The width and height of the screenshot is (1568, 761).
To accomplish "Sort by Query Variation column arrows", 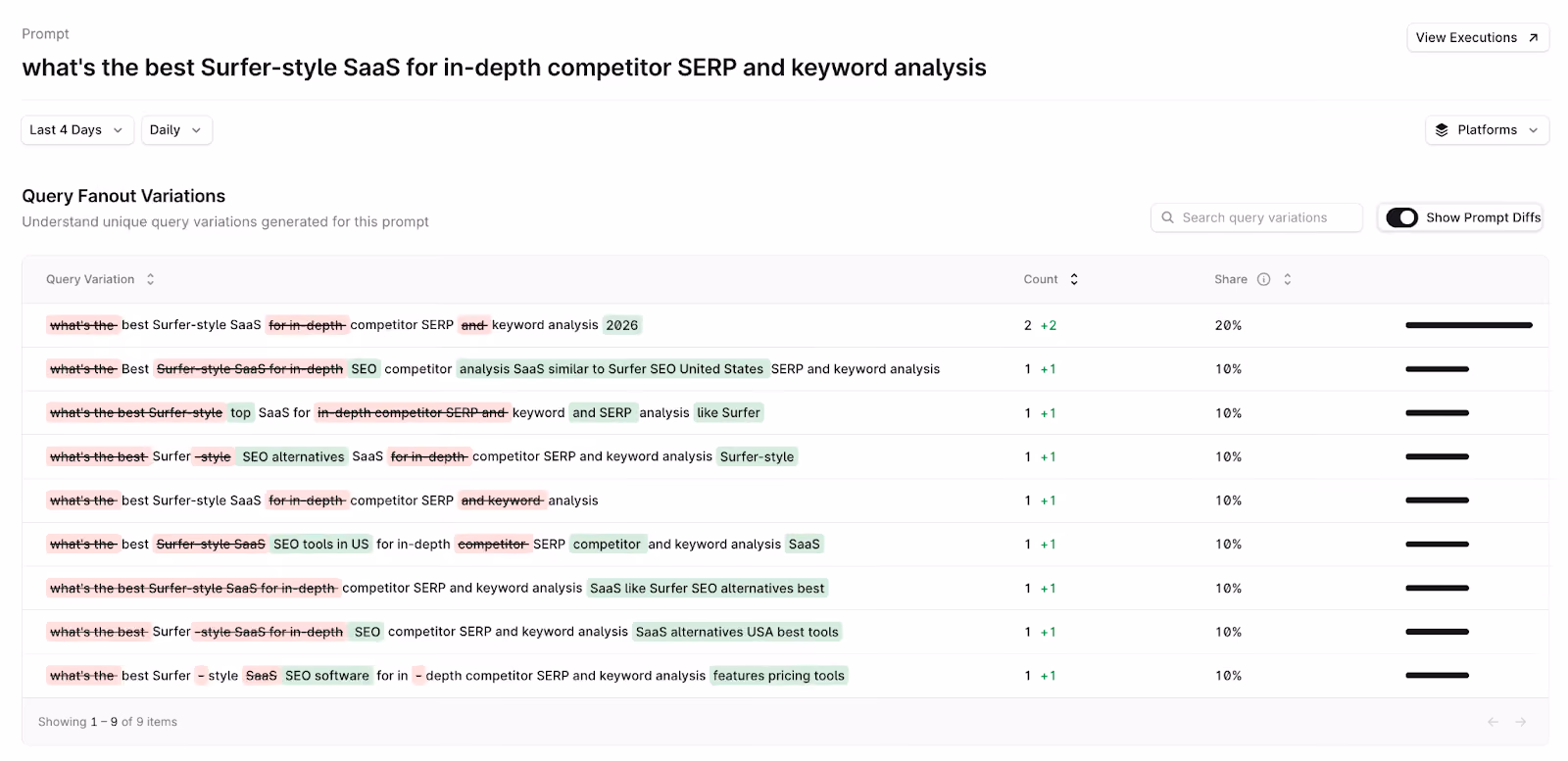I will tap(150, 279).
